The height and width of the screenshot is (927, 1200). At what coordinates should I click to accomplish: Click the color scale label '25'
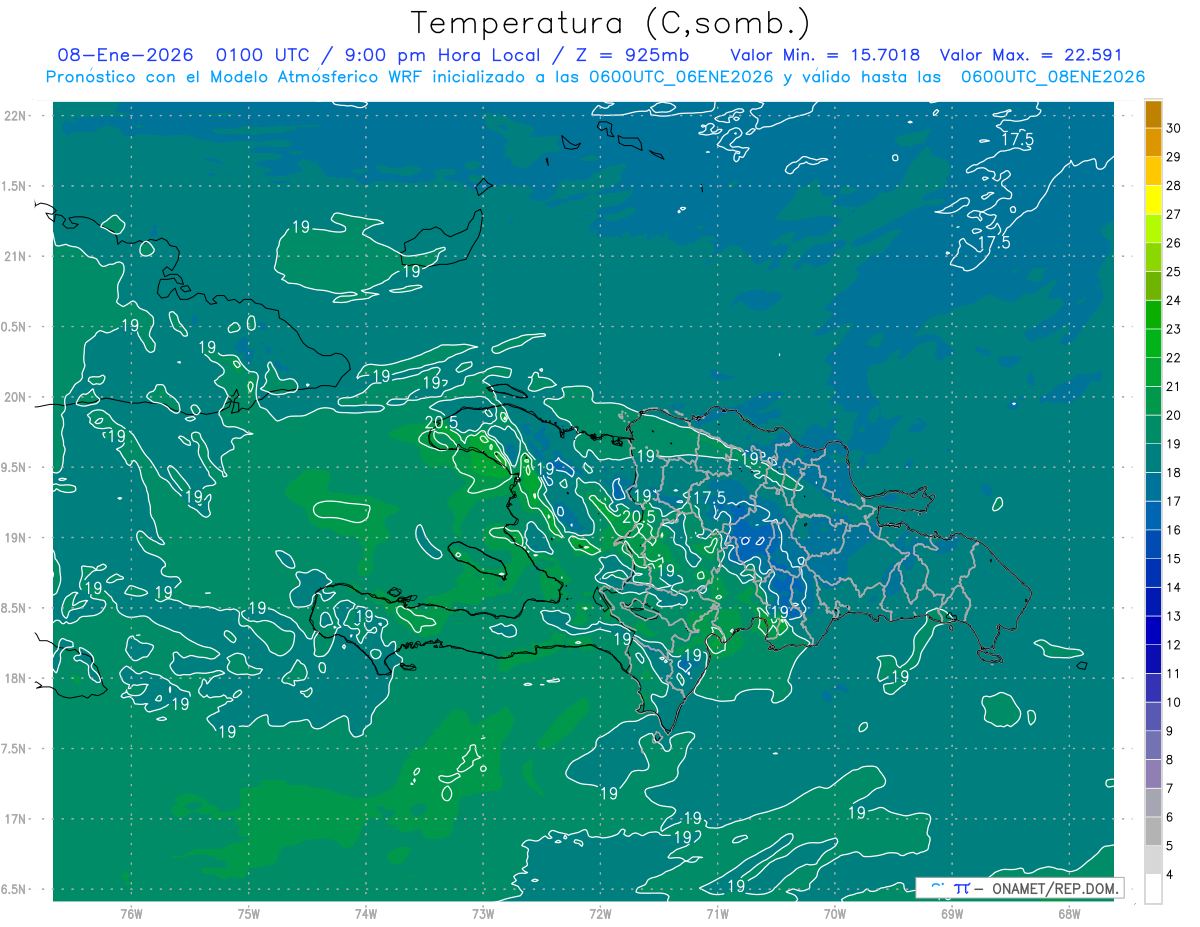point(1174,271)
